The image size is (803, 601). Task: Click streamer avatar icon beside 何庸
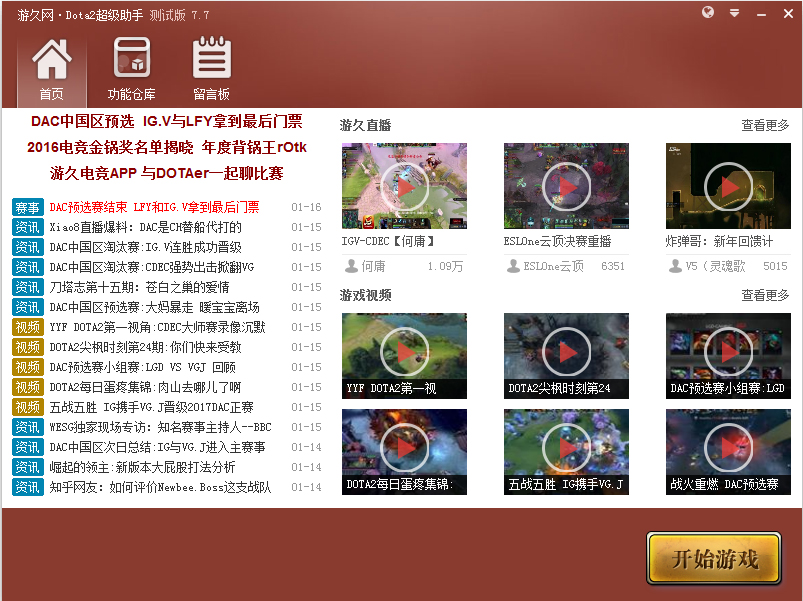click(x=351, y=266)
